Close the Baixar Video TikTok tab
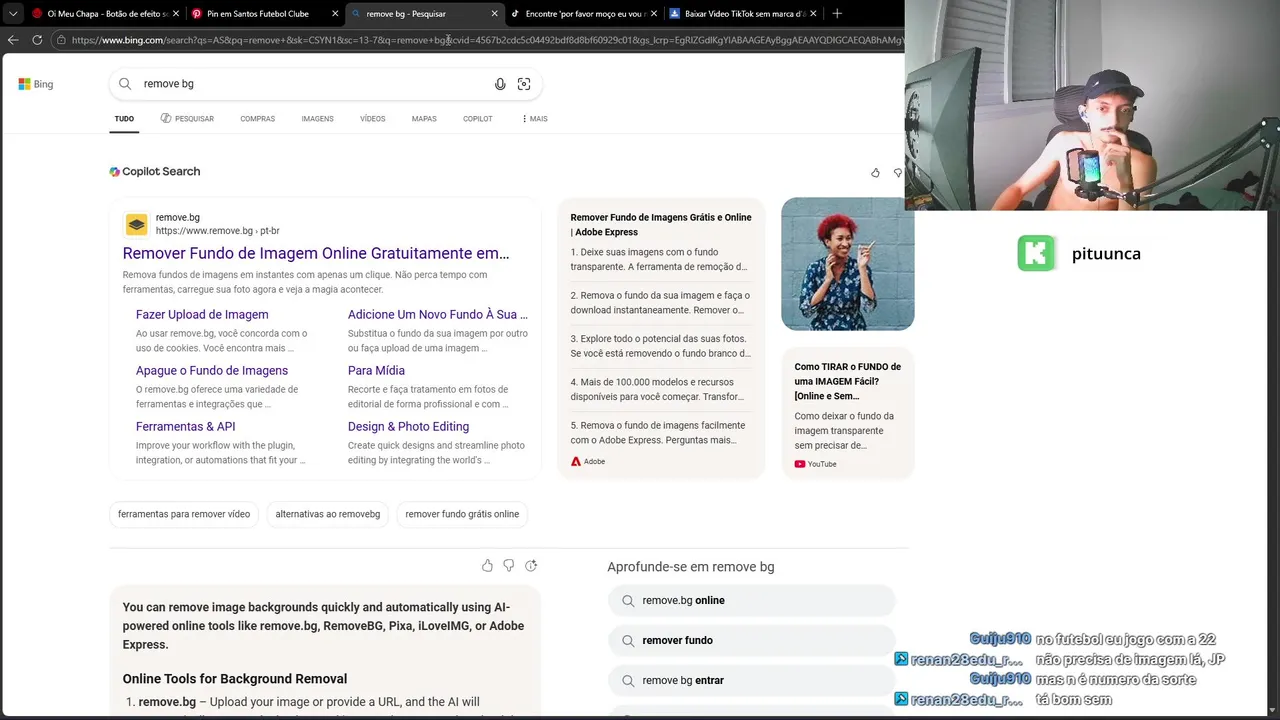 813,14
